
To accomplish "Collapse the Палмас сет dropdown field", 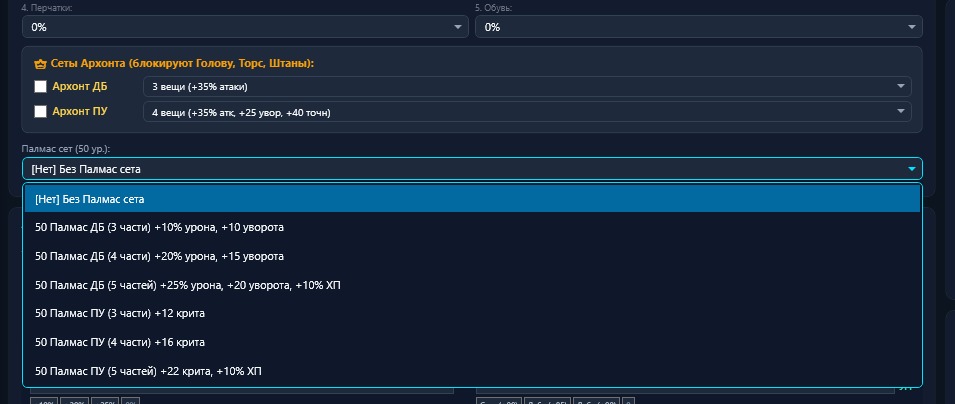I will coord(472,169).
